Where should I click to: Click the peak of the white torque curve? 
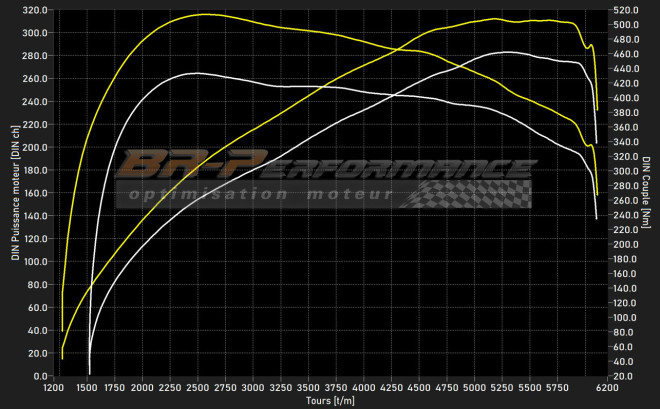[x=197, y=73]
